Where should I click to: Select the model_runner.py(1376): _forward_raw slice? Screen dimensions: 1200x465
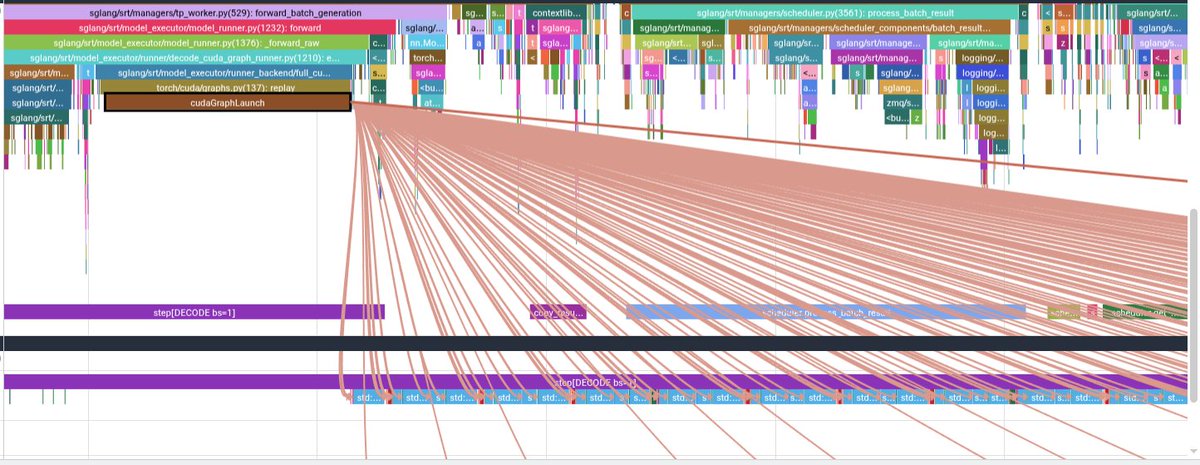pos(186,43)
